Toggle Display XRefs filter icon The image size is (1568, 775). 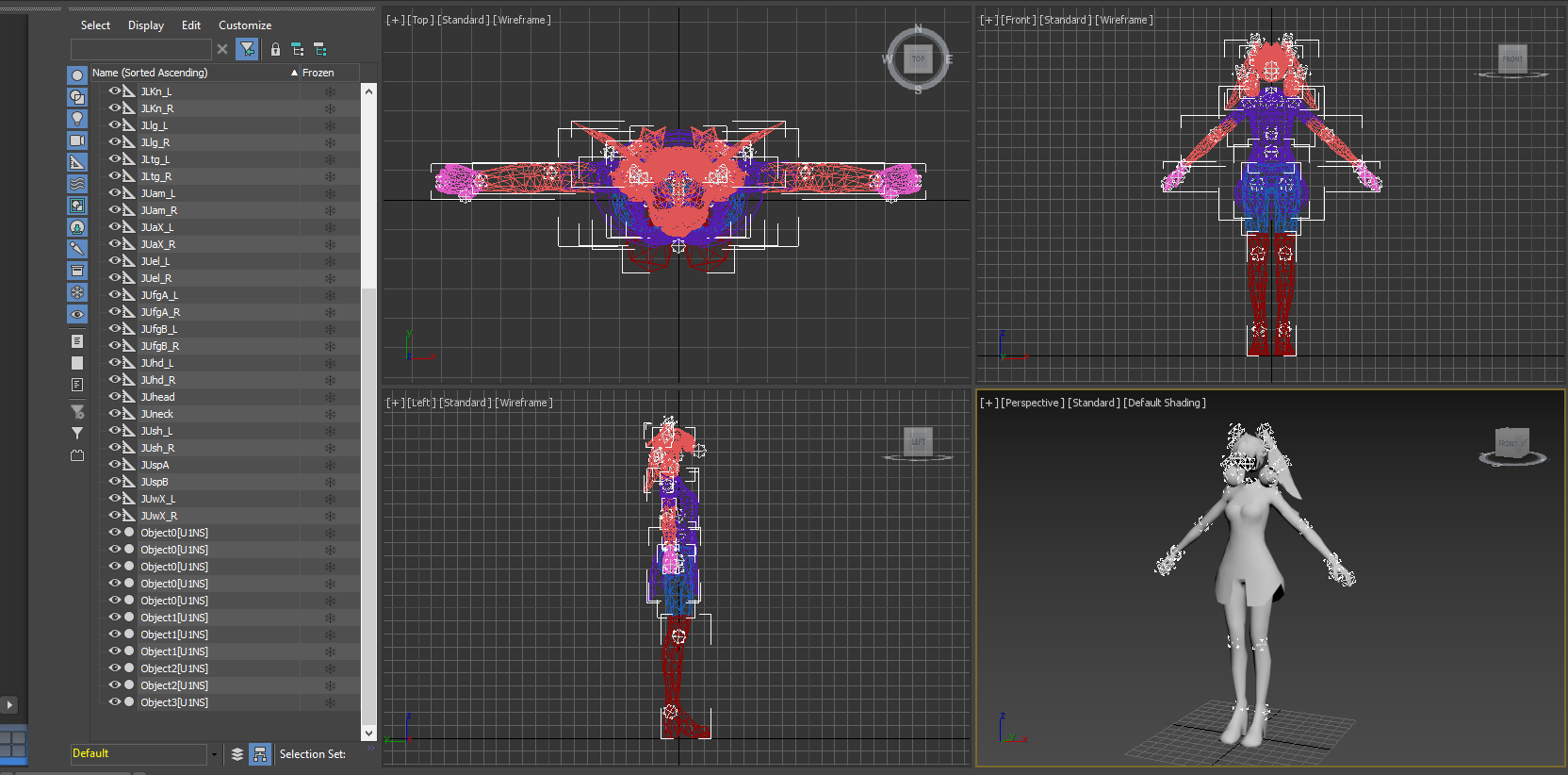click(77, 227)
